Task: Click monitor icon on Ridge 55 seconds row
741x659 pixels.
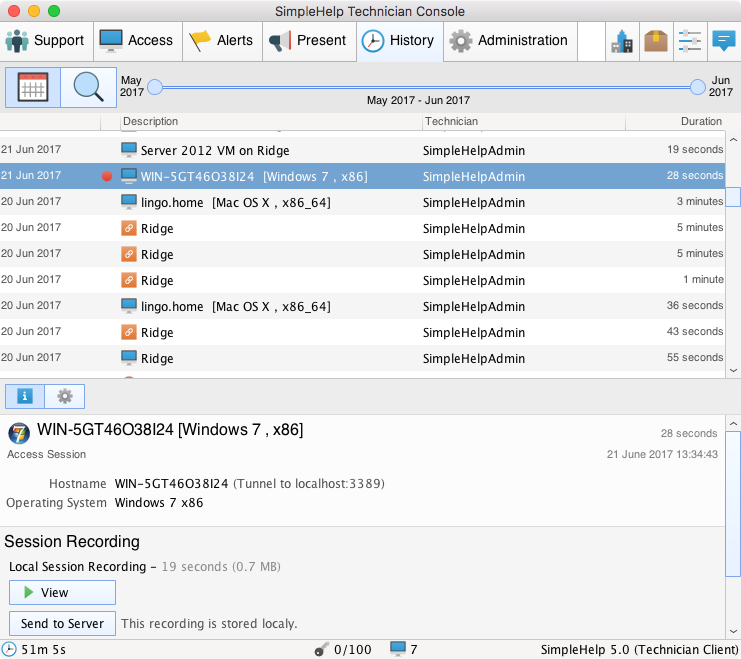Action: point(129,357)
